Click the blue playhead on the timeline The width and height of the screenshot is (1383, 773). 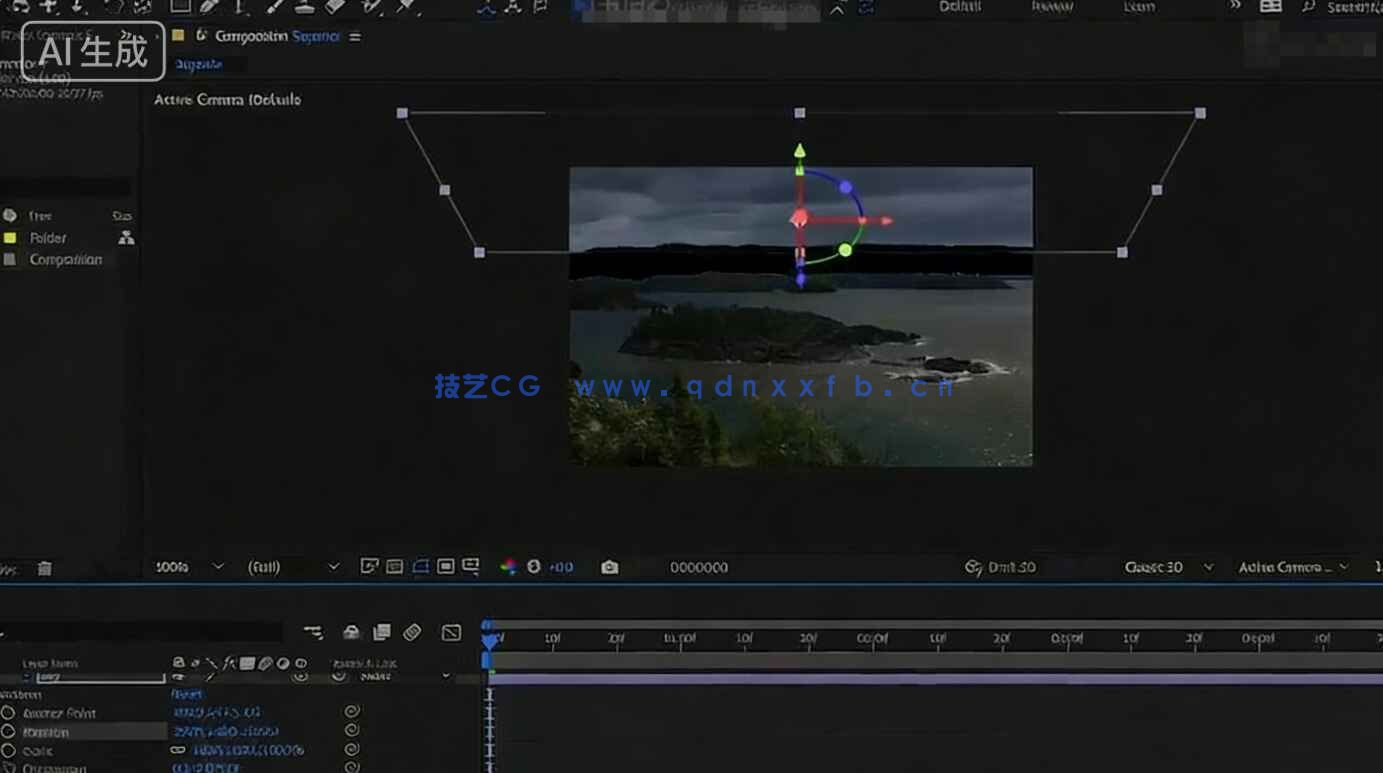489,638
